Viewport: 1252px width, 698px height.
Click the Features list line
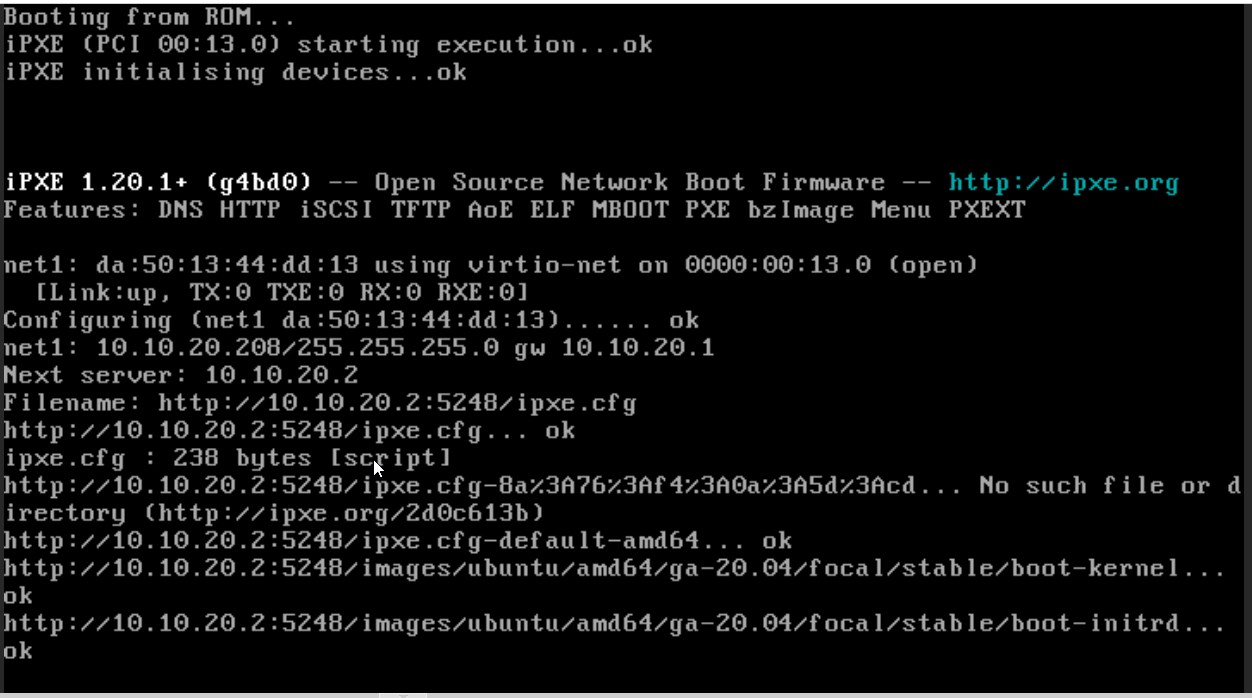(x=514, y=210)
